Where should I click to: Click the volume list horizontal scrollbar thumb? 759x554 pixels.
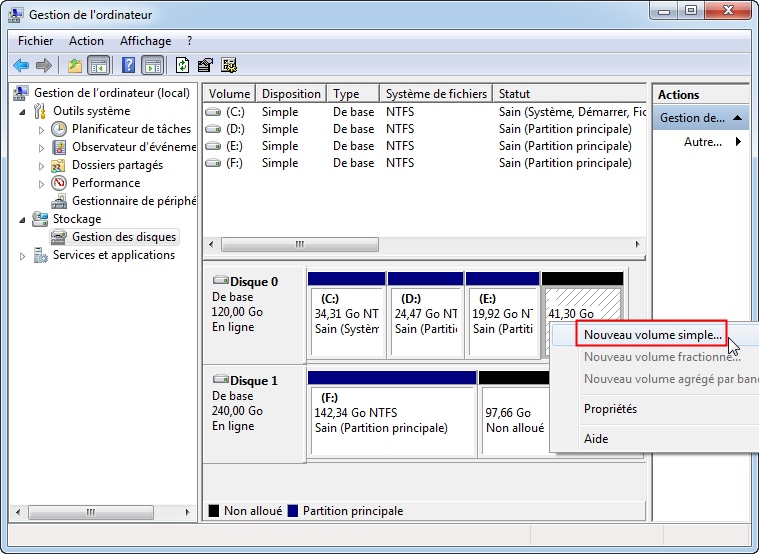(x=300, y=244)
